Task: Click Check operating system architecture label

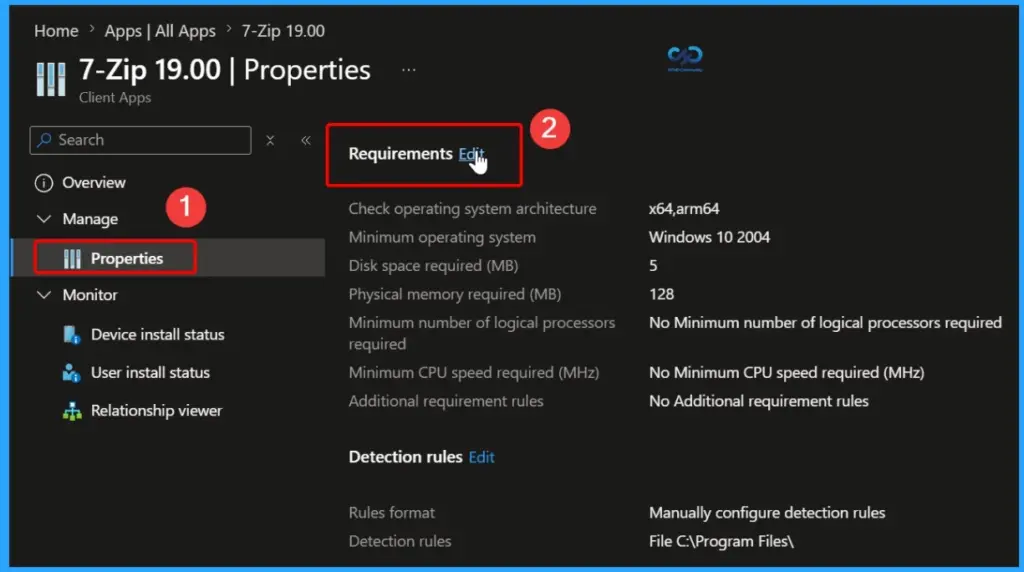Action: click(472, 209)
